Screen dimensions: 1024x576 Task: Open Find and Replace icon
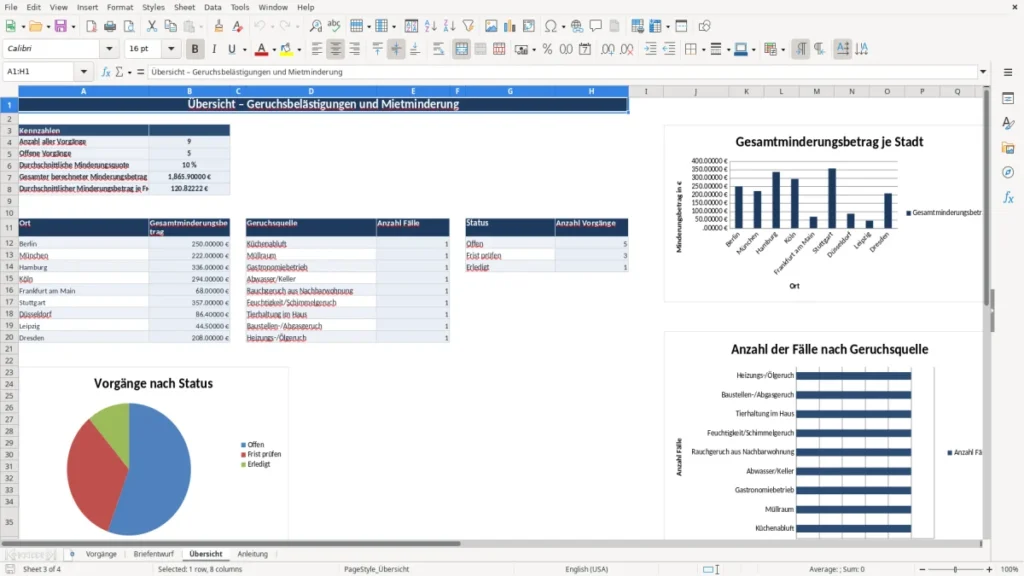[315, 26]
